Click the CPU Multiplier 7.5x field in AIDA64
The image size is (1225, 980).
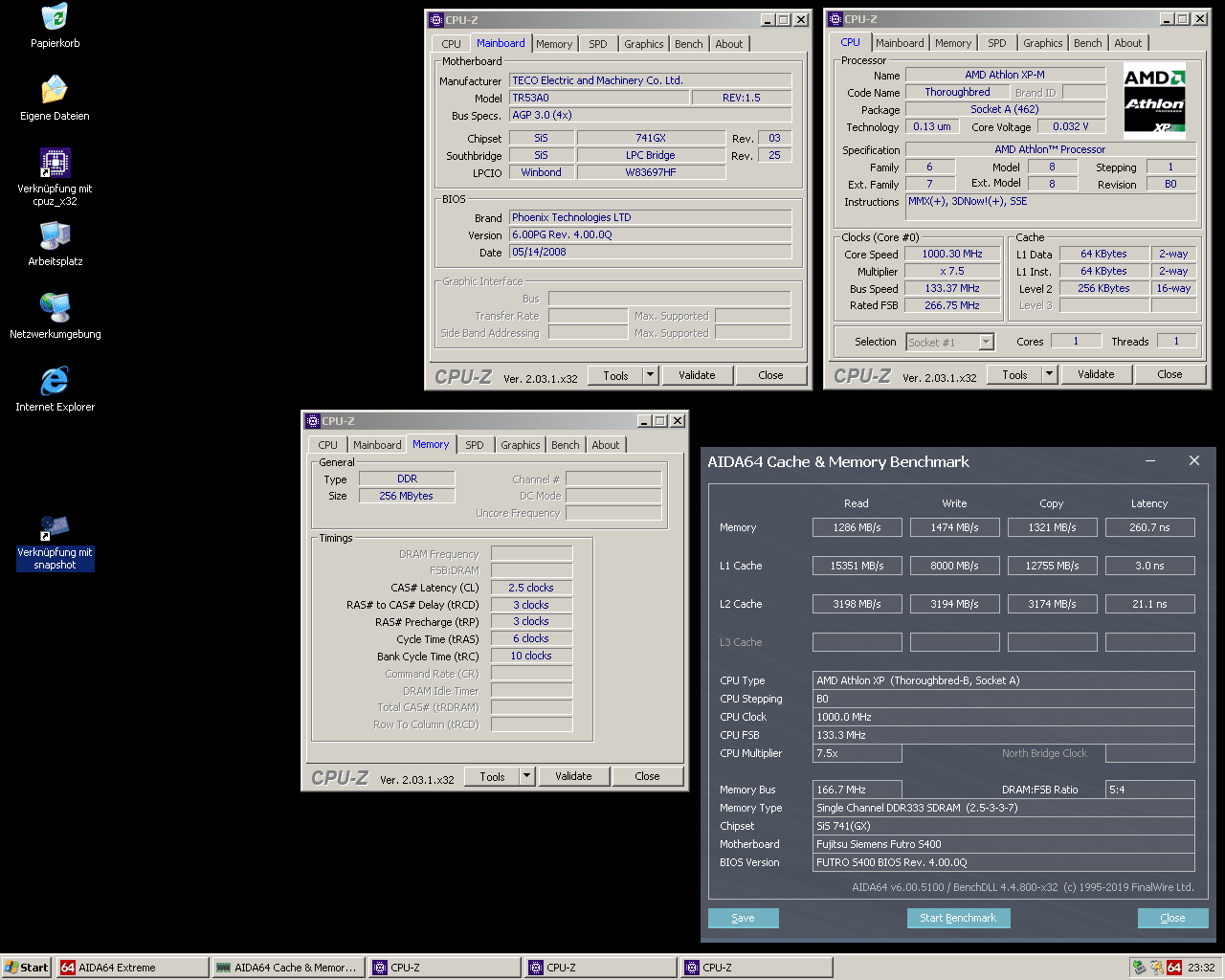857,753
